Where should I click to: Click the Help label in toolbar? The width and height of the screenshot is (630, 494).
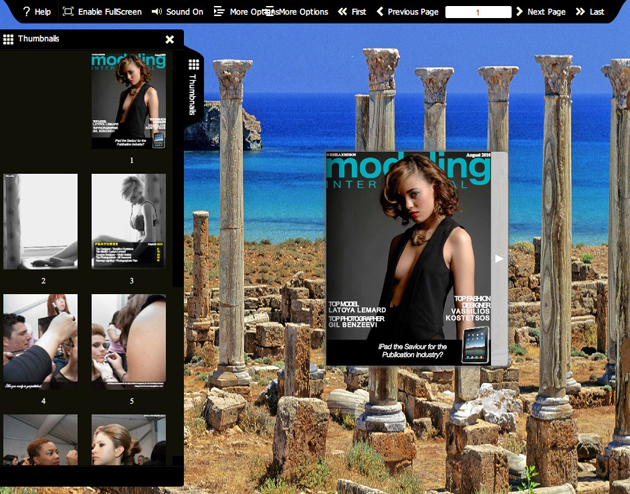pos(43,12)
